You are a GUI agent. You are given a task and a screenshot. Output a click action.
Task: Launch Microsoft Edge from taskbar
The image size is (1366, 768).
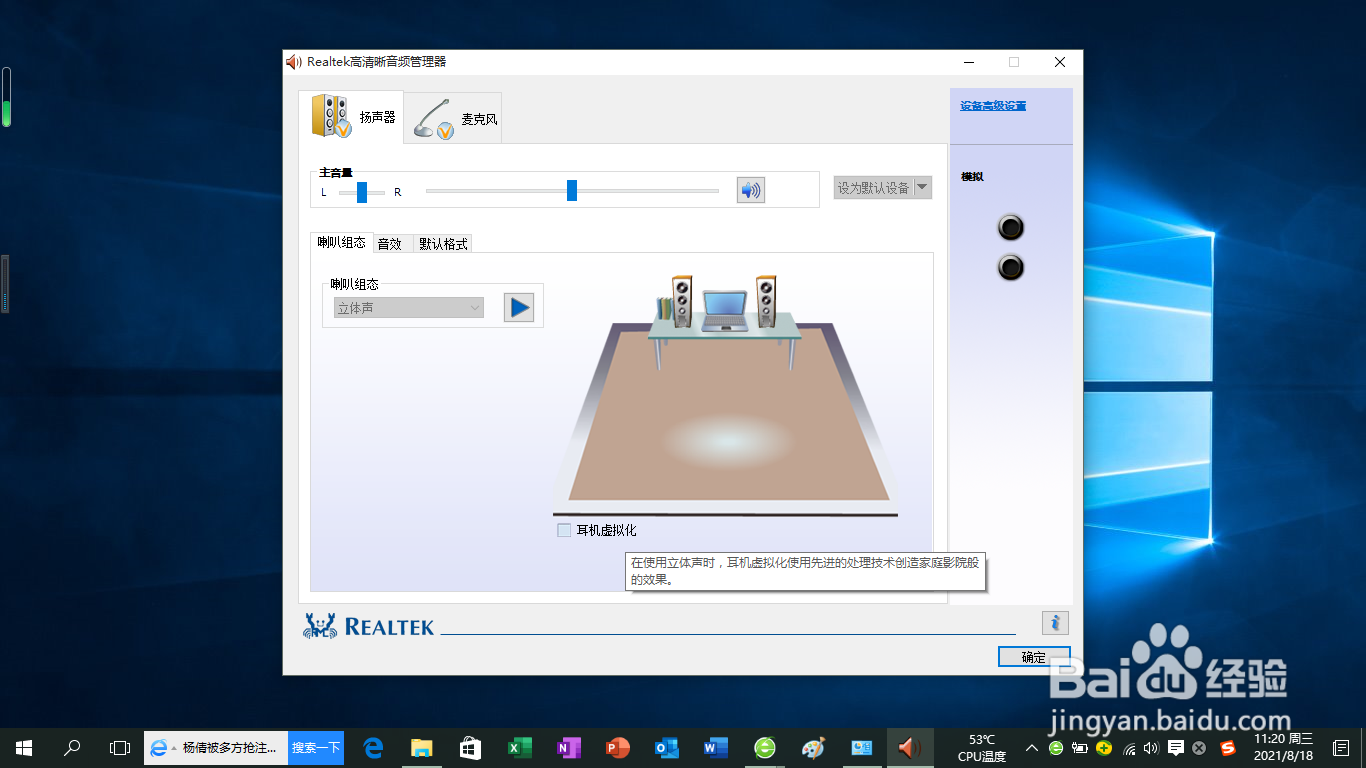point(374,747)
